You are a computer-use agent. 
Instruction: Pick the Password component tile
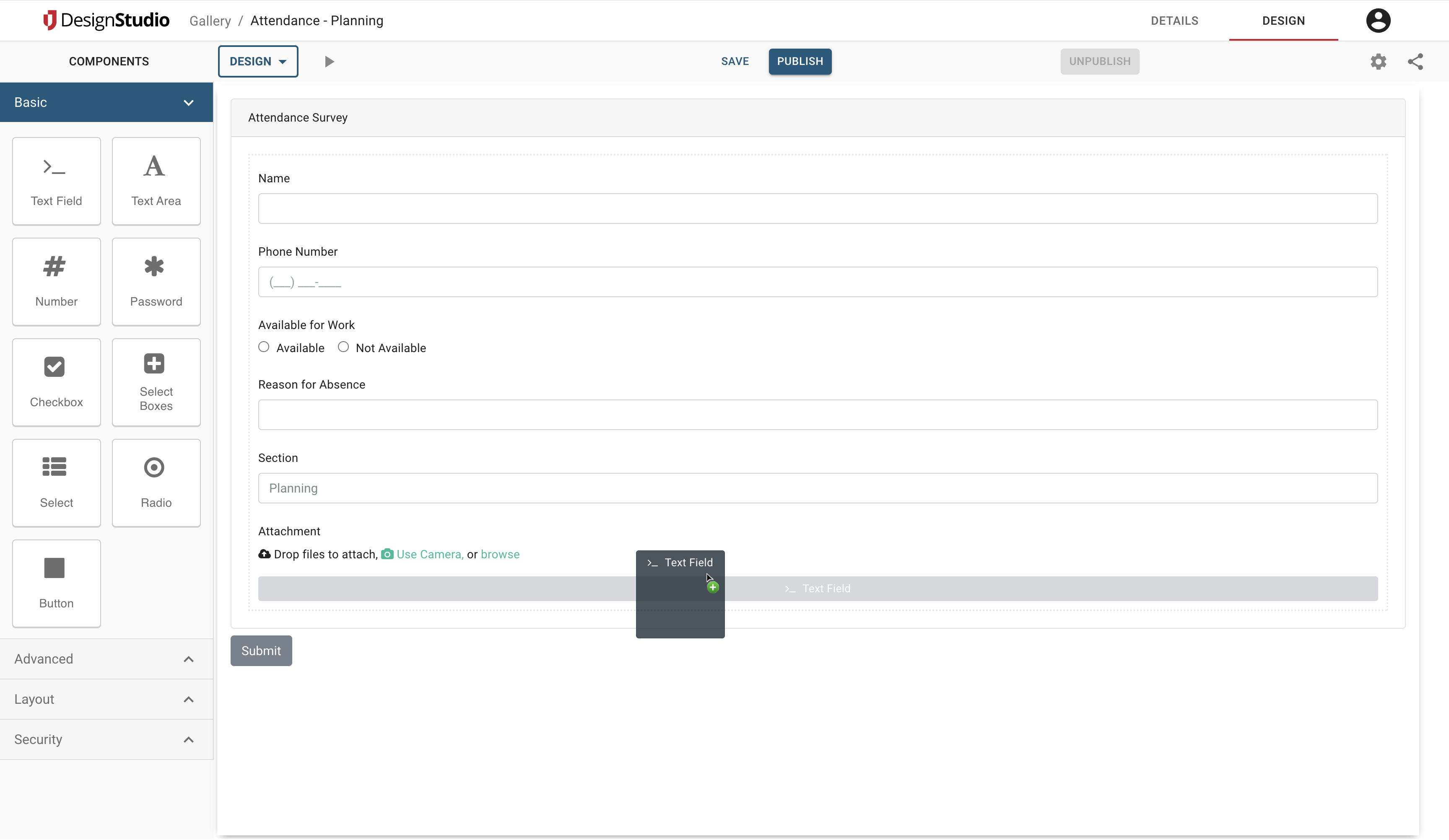coord(156,282)
